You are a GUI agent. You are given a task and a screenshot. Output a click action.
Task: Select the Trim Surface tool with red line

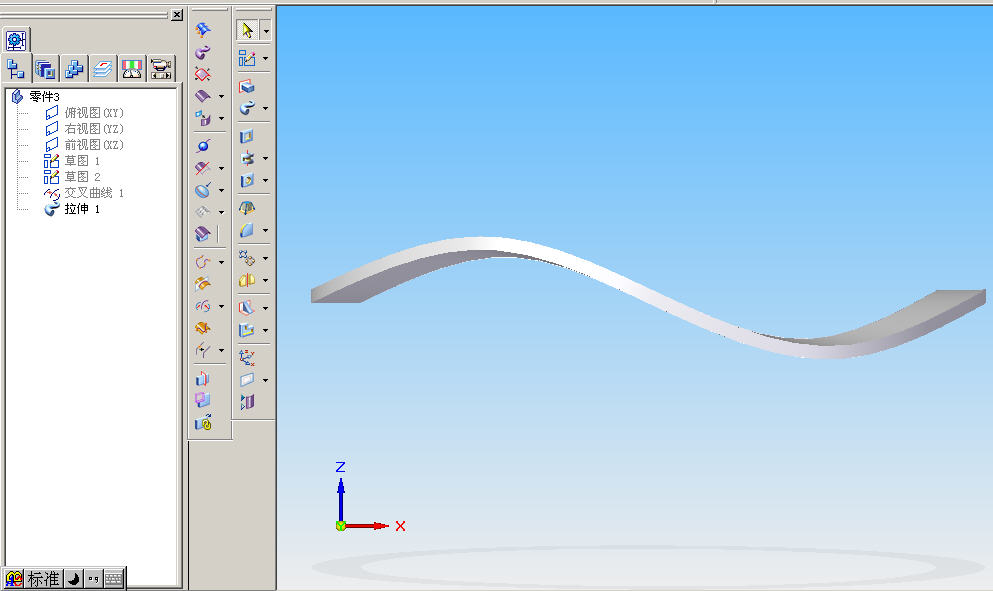(203, 168)
